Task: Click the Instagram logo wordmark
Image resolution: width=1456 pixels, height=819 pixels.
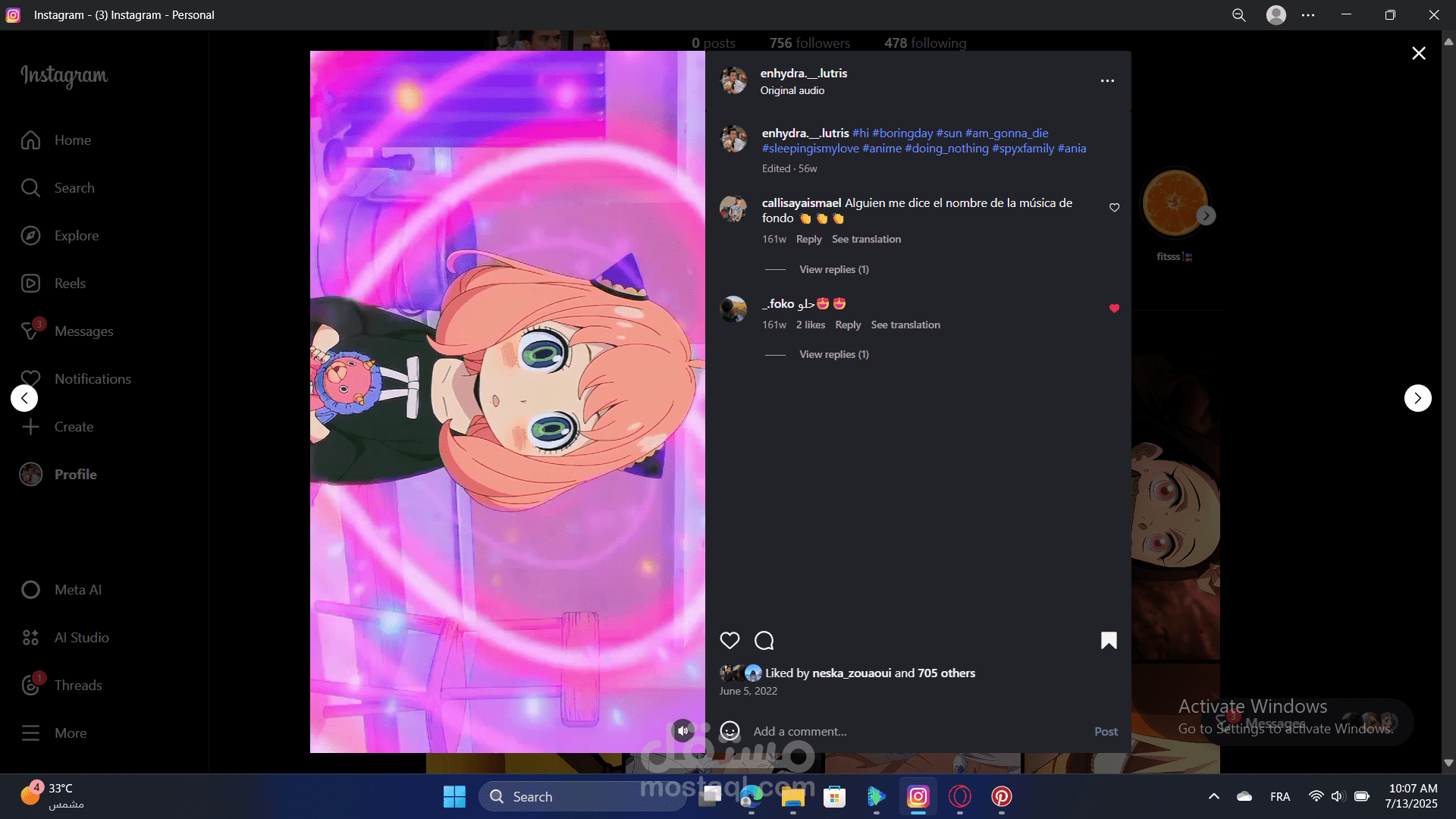Action: coord(64,75)
